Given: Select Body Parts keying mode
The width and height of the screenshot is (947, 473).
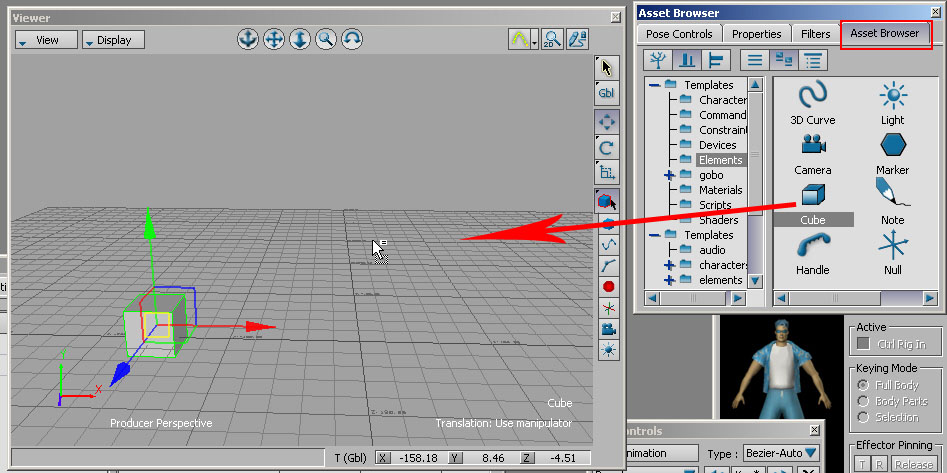Looking at the screenshot, I should coord(864,401).
